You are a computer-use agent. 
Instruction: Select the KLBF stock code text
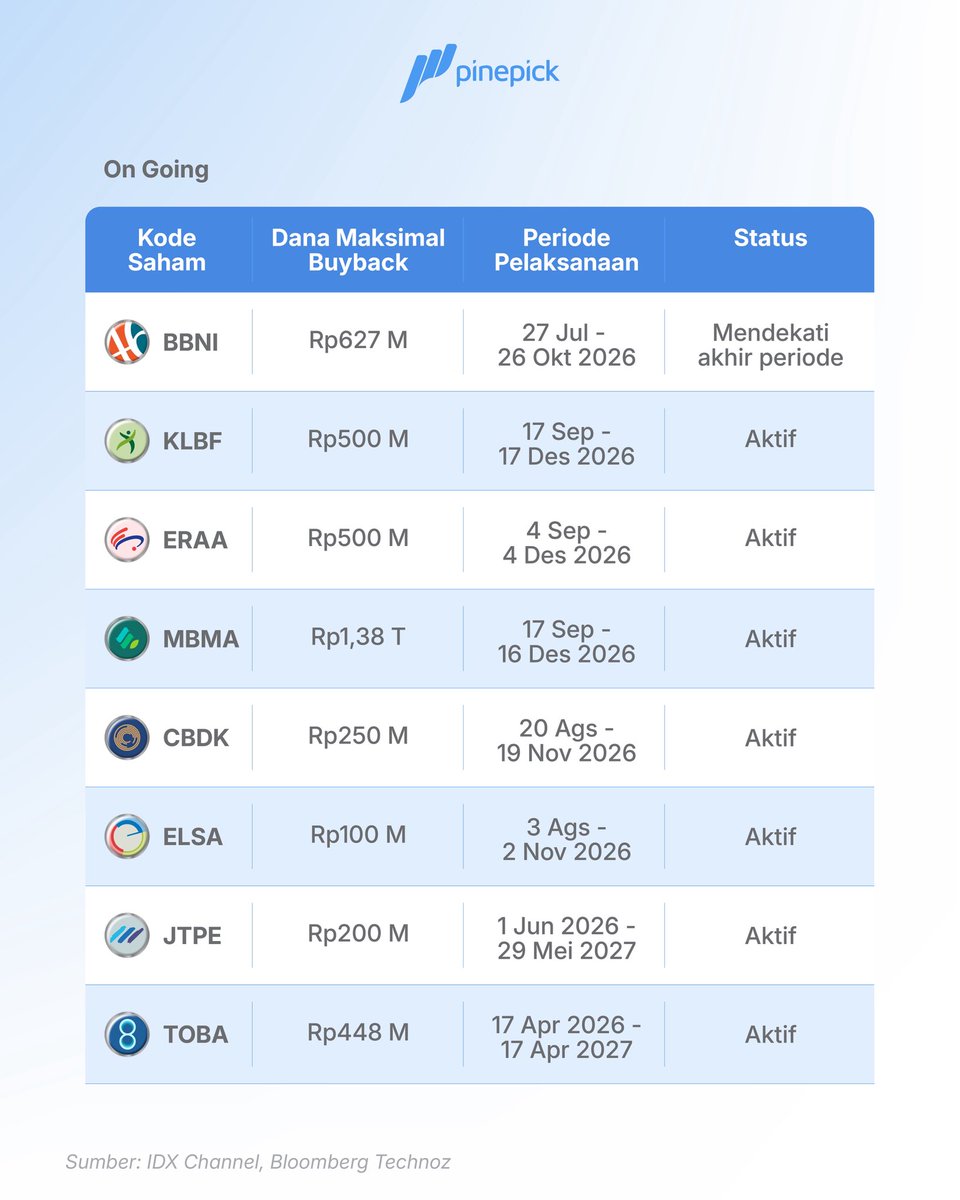[191, 442]
